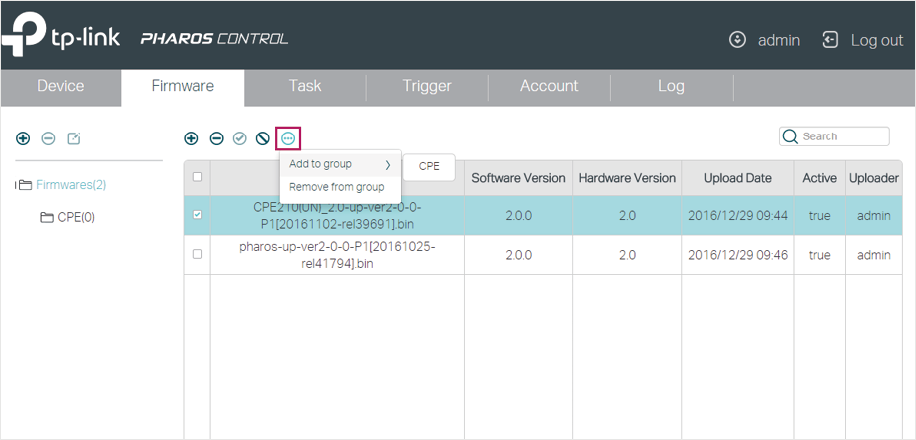
Task: Click the magnifier icon in search box
Action: point(790,136)
